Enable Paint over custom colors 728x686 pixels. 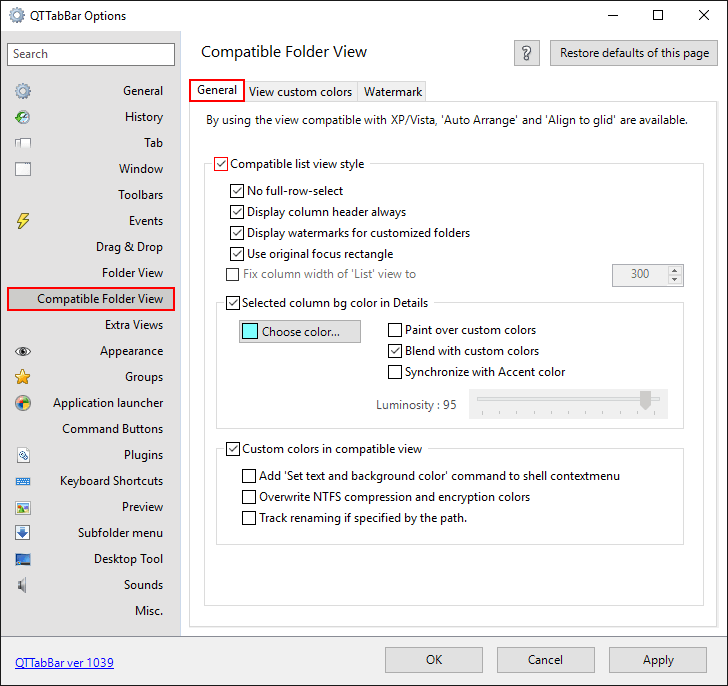[395, 330]
